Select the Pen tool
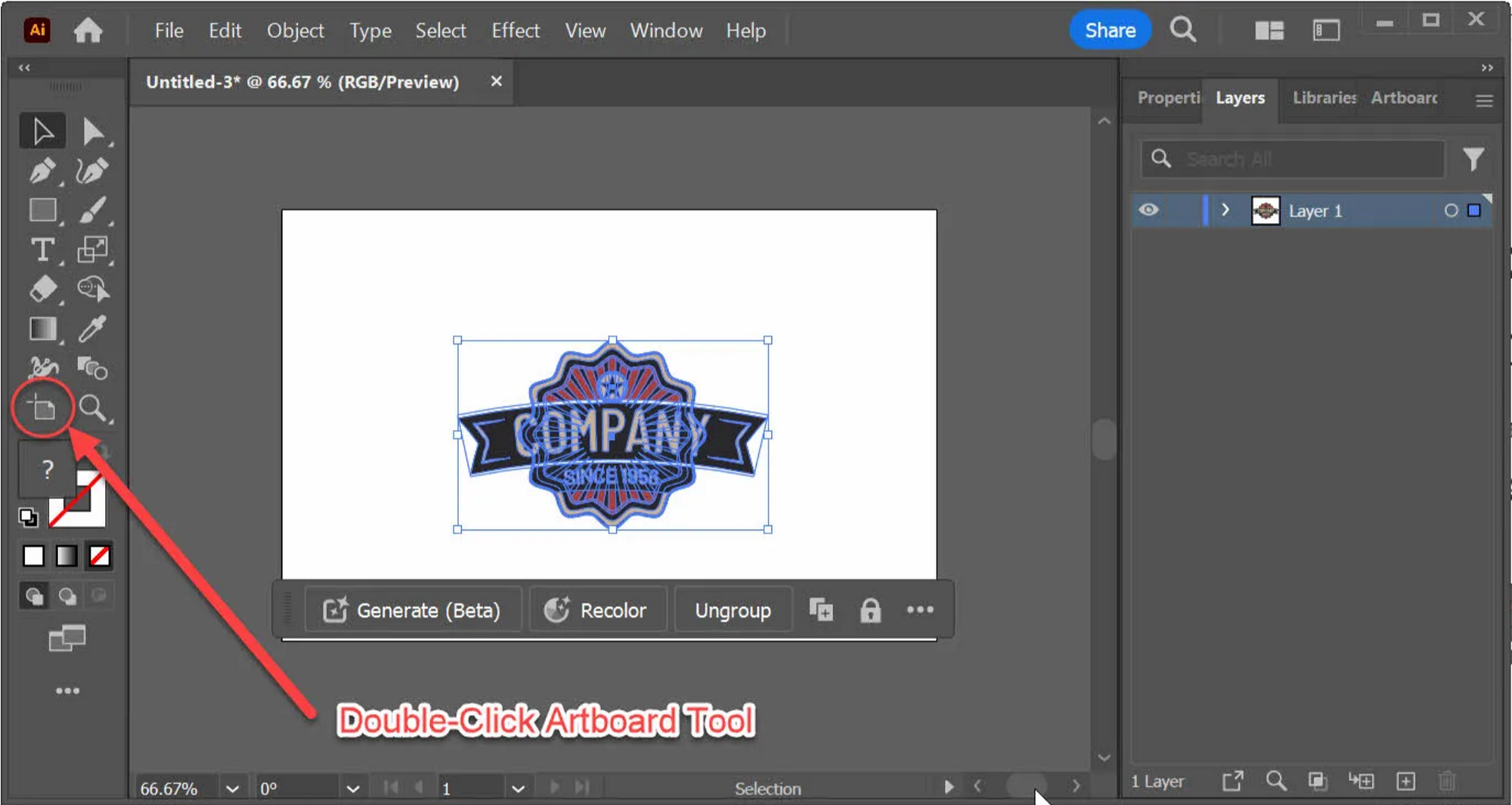This screenshot has height=805, width=1512. click(x=42, y=171)
